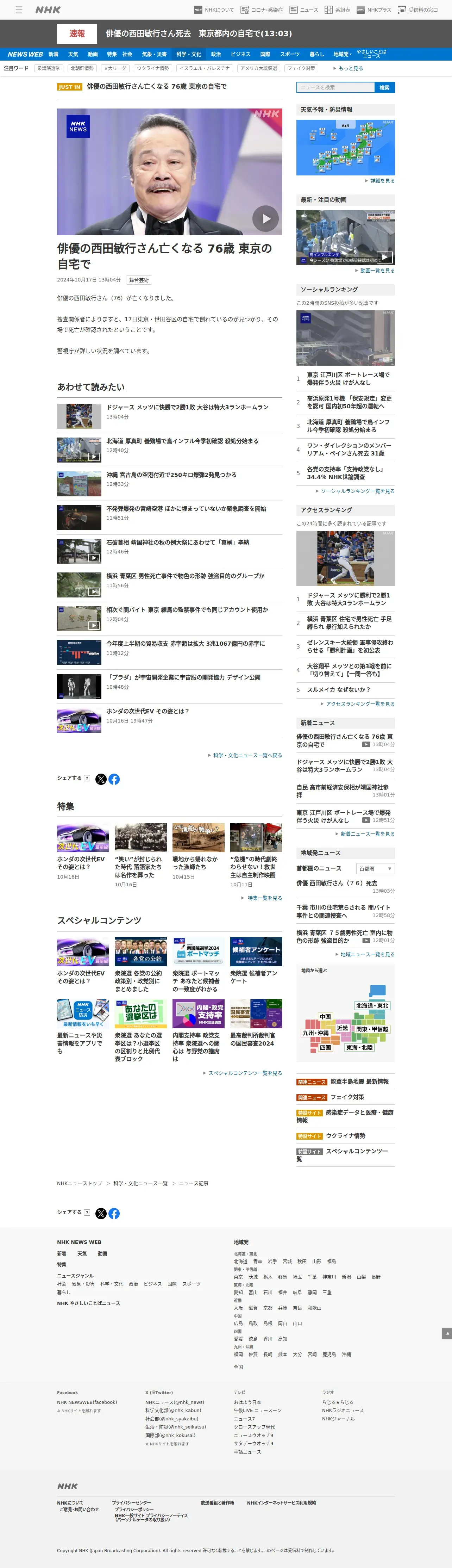Open 動画一覧を見る link
The width and height of the screenshot is (452, 1568).
click(x=375, y=271)
